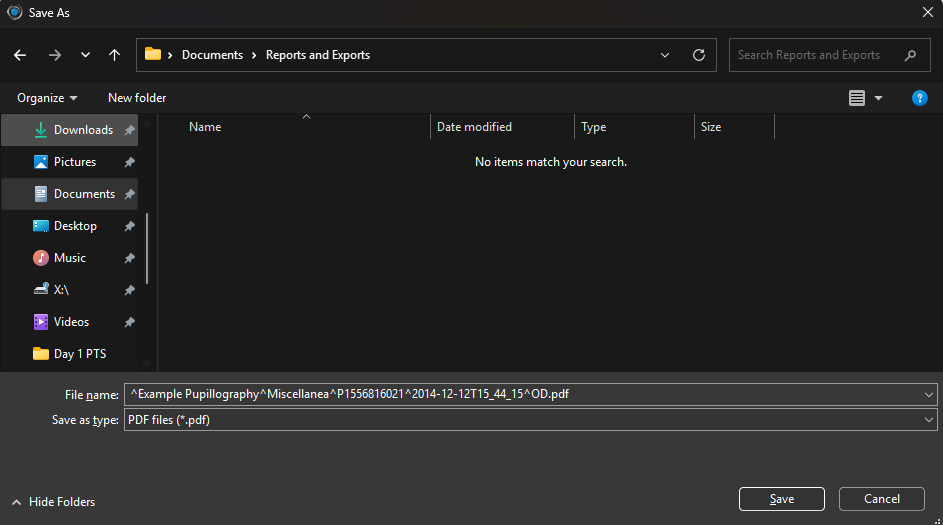
Task: Select the X:\ drive in sidebar
Action: pos(61,290)
